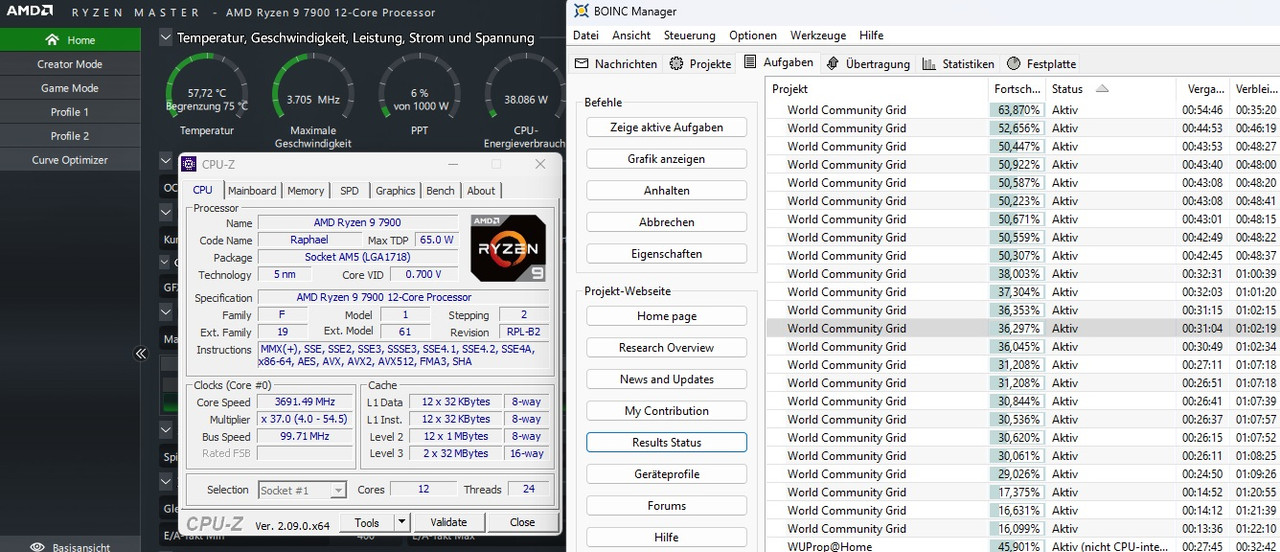Collapse the Ryzen Master sidebar with double-chevron
Viewport: 1280px width, 552px height.
(x=141, y=353)
